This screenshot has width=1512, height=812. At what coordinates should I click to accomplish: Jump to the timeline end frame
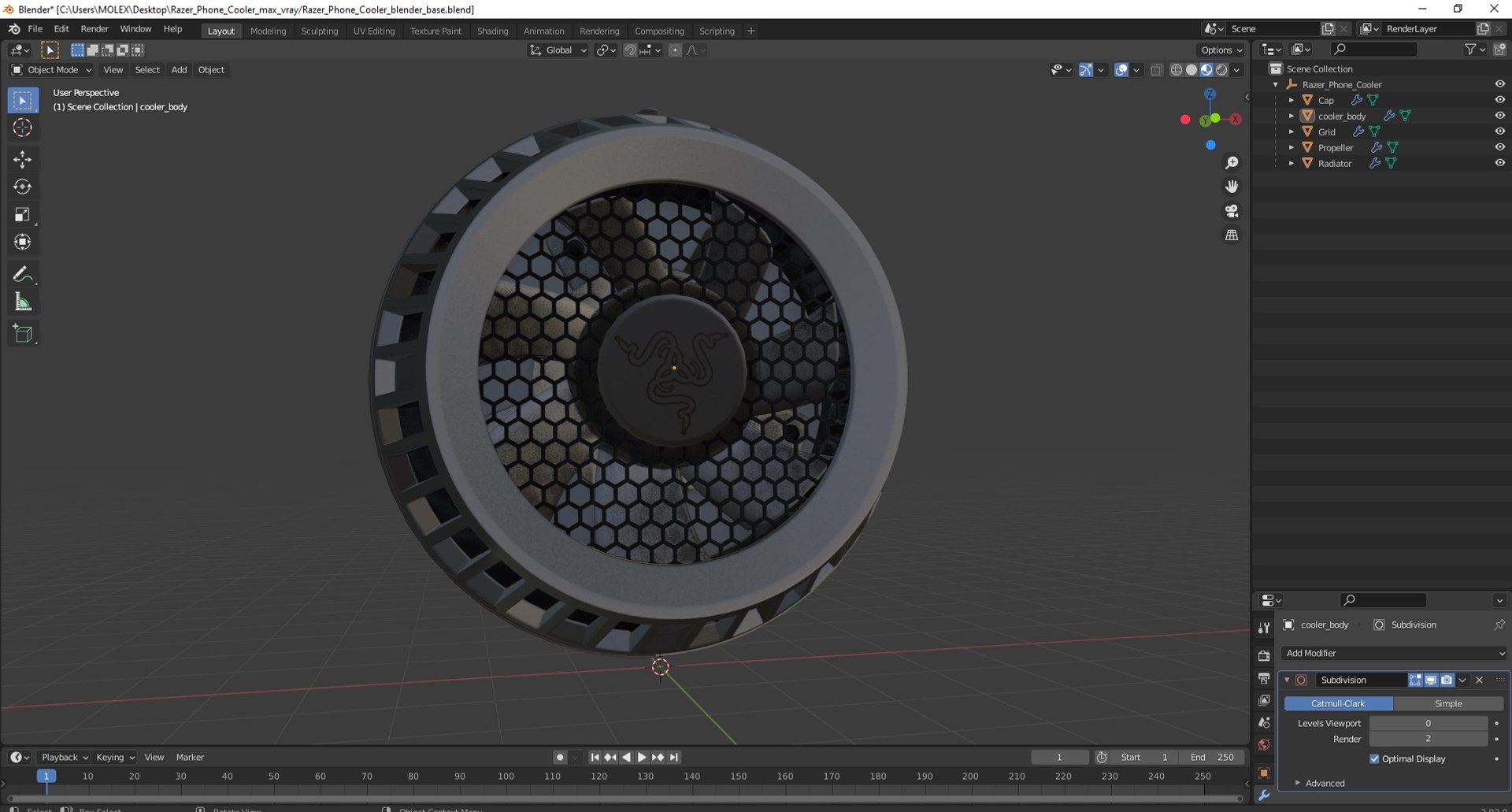coord(674,758)
